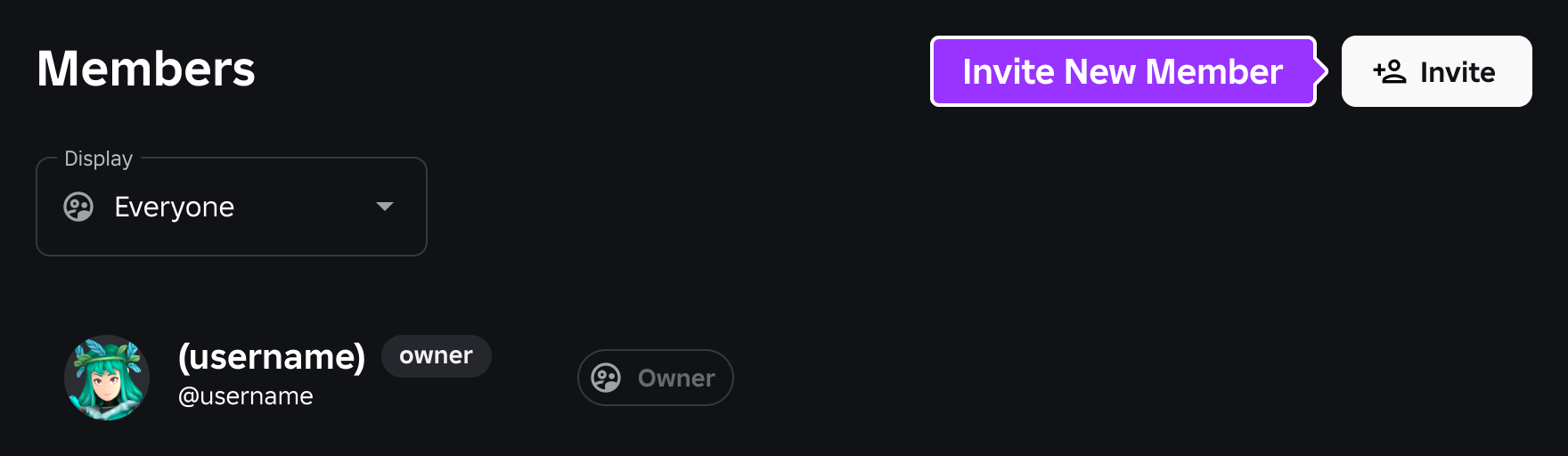Click the role face icon beside Everyone
This screenshot has width=1568, height=456.
click(78, 207)
